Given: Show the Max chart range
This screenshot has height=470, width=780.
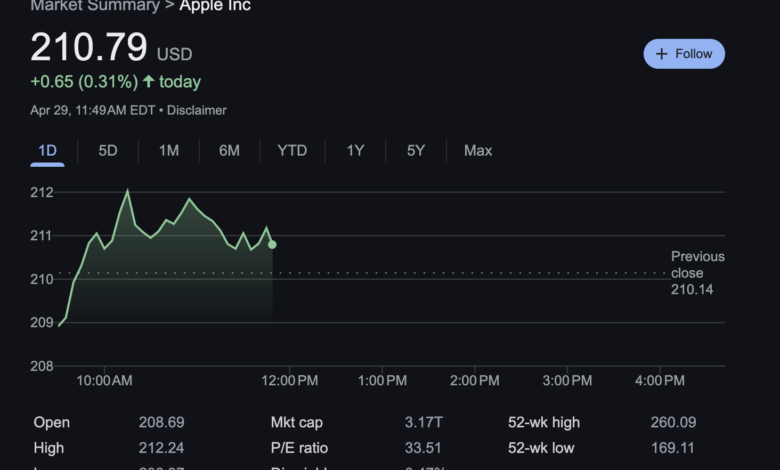Looking at the screenshot, I should 478,151.
